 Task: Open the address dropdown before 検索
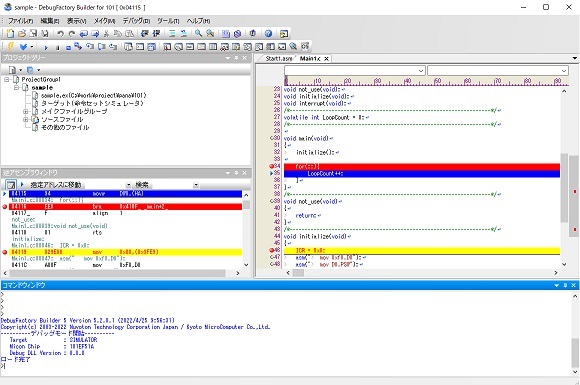coord(128,185)
